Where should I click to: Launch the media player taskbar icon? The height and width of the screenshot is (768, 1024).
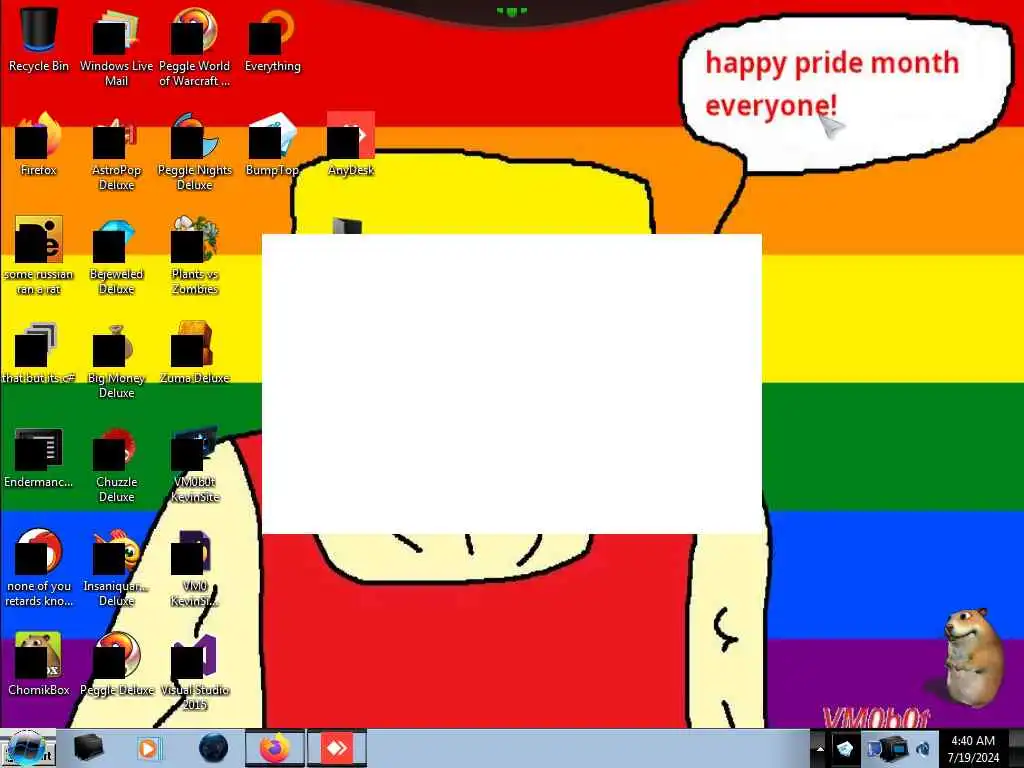(x=148, y=748)
